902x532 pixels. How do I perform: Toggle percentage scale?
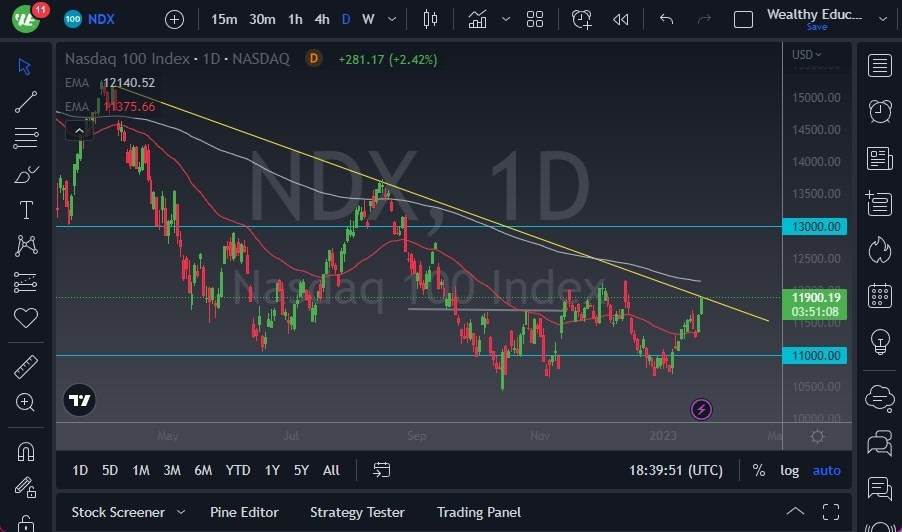pyautogui.click(x=759, y=470)
